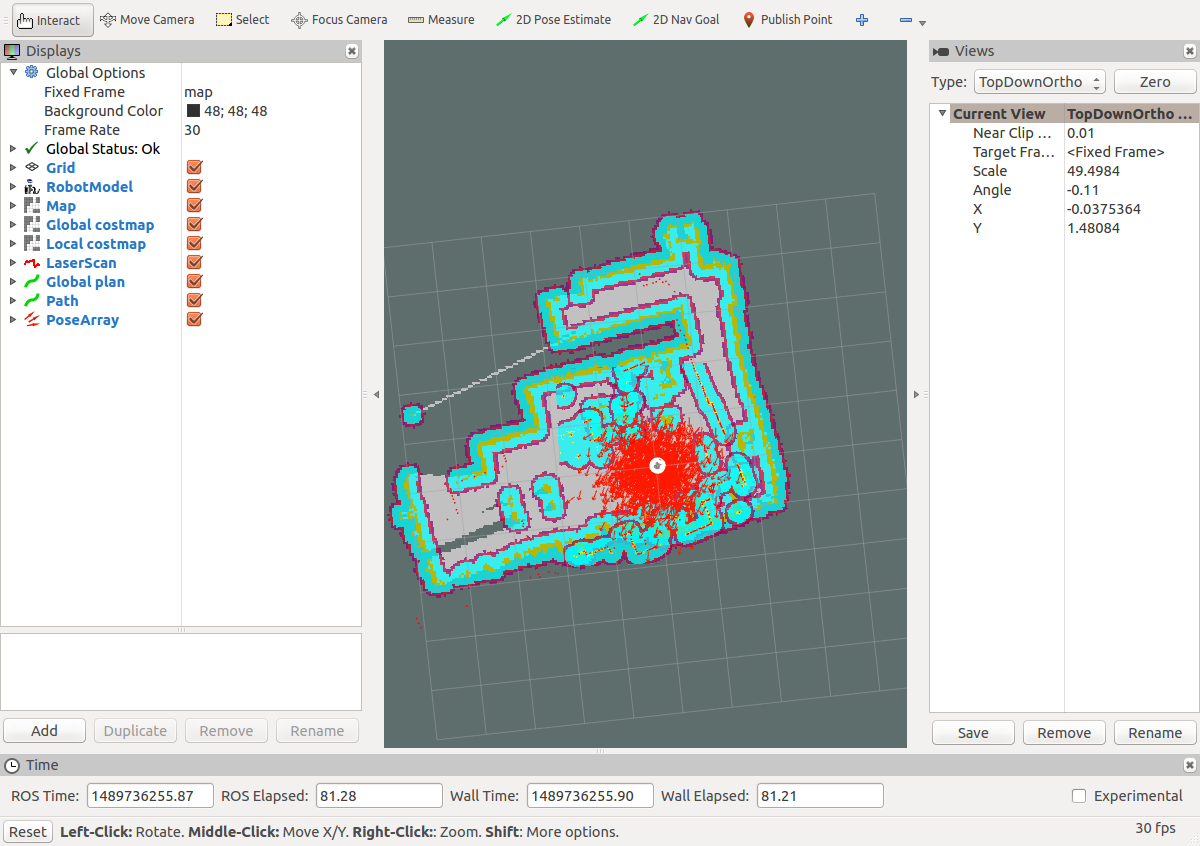Open the TopDownOrtho view Type dropdown
The width and height of the screenshot is (1200, 846).
(x=1039, y=81)
